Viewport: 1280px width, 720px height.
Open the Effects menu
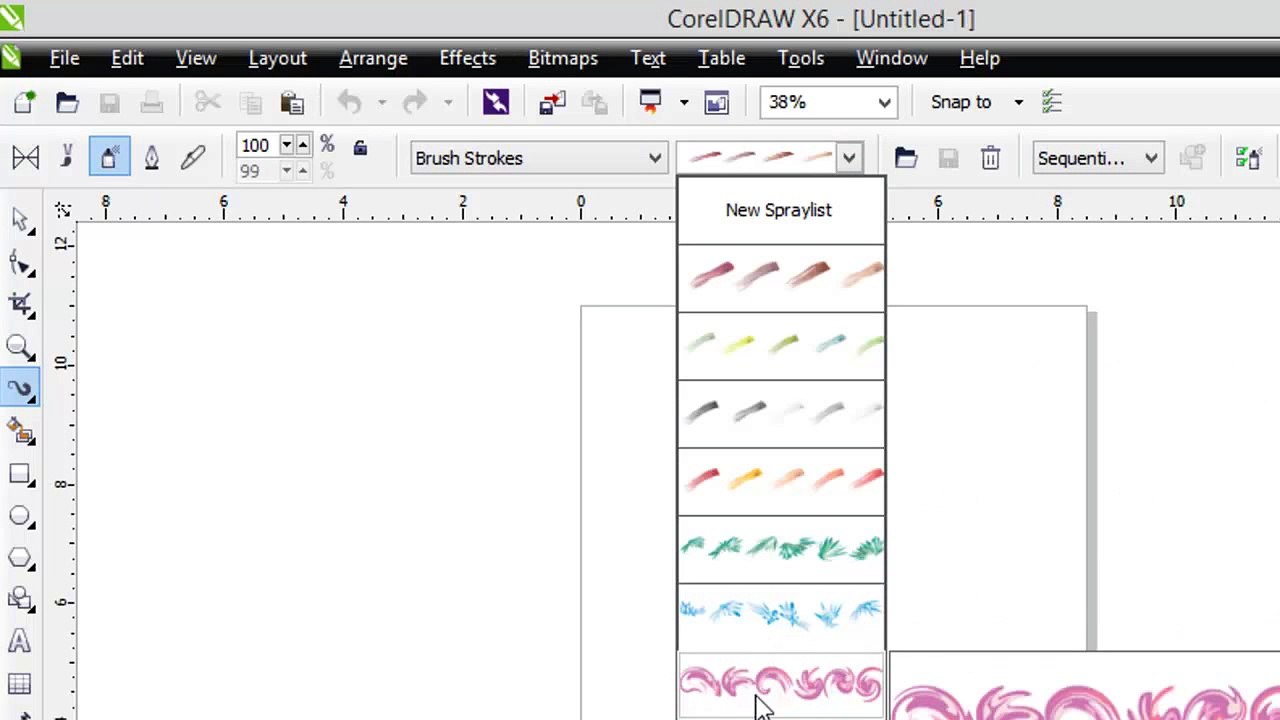pyautogui.click(x=468, y=58)
